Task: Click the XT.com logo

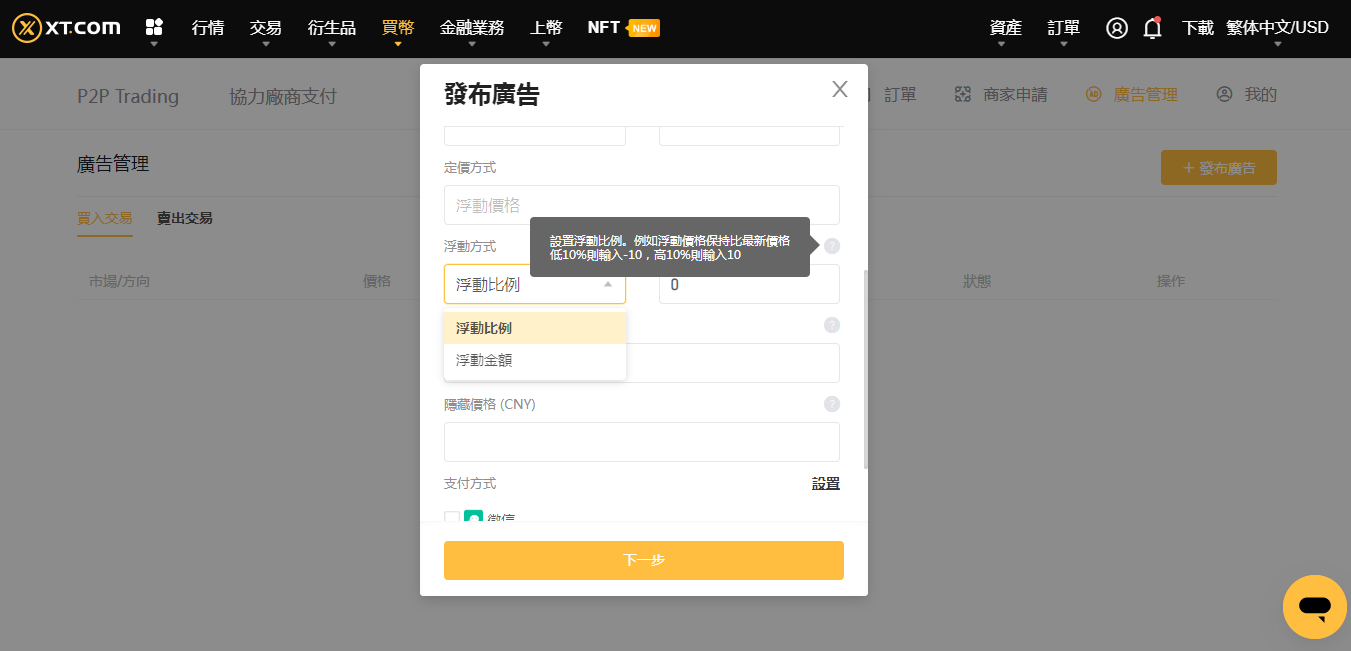Action: click(x=66, y=28)
